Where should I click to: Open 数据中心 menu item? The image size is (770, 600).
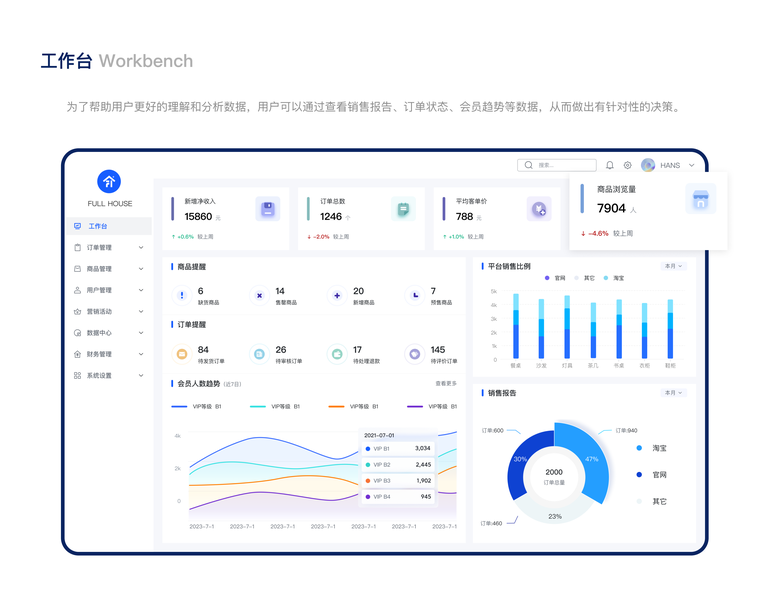click(x=109, y=333)
